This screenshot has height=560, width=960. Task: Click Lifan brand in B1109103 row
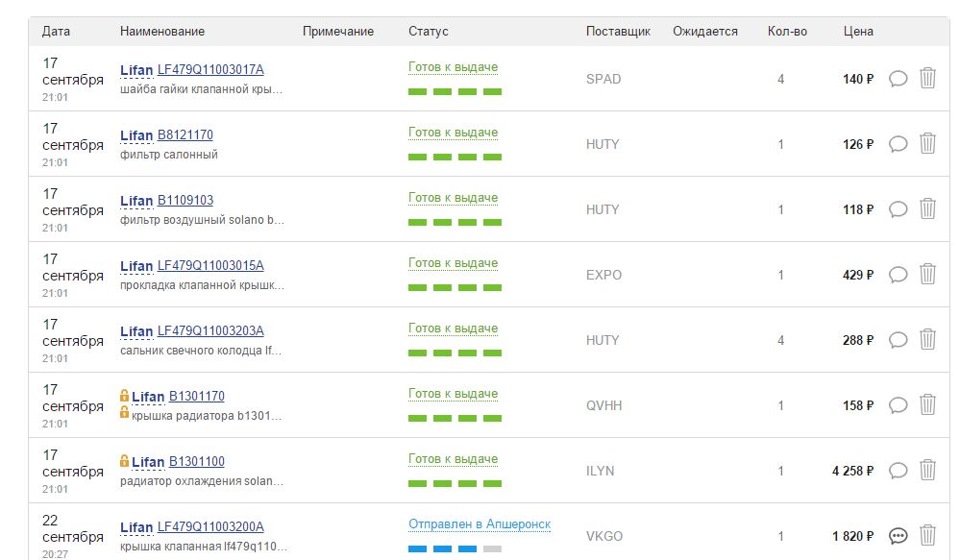pyautogui.click(x=137, y=201)
